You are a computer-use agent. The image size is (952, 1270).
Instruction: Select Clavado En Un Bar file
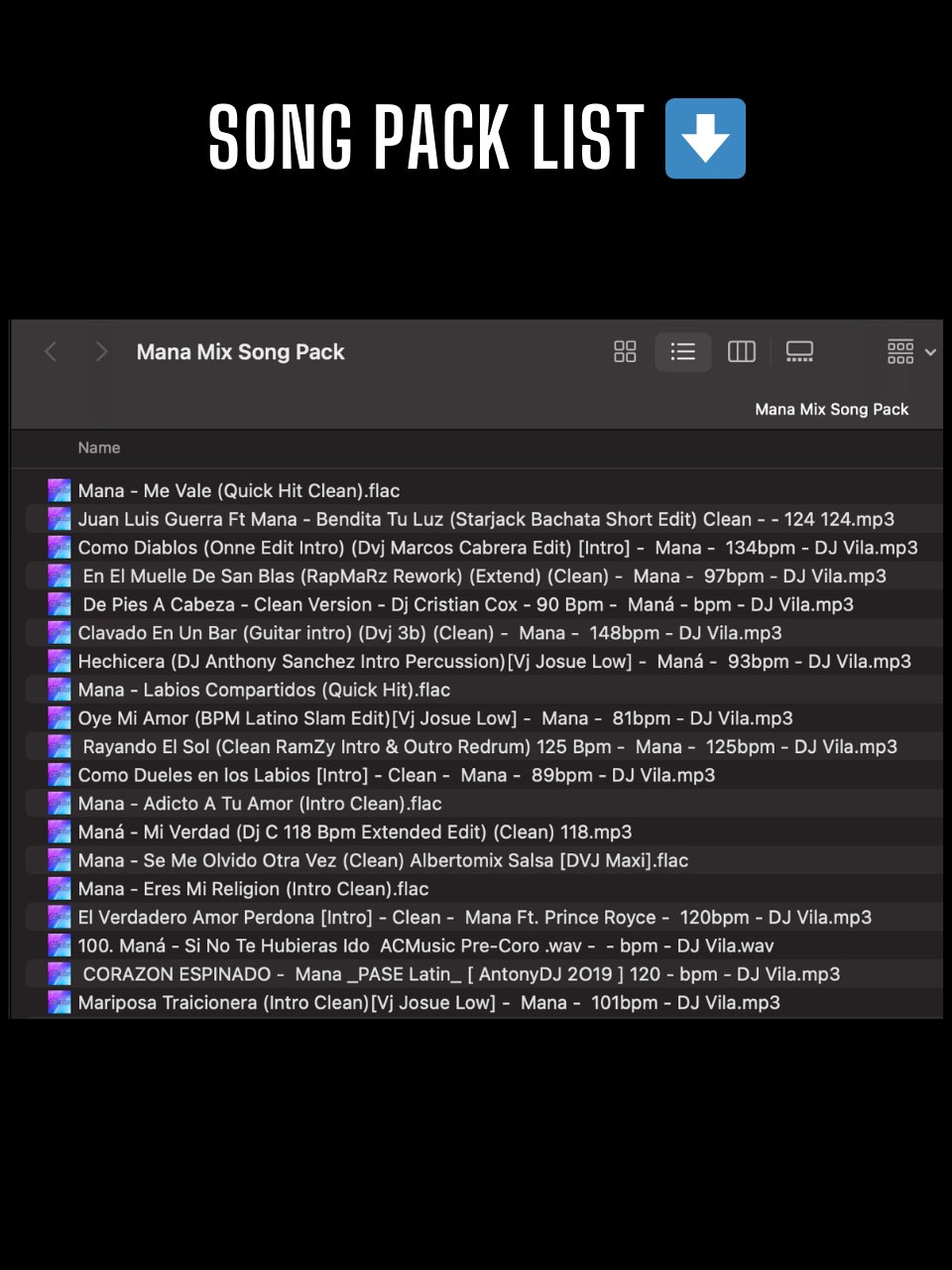click(x=429, y=633)
